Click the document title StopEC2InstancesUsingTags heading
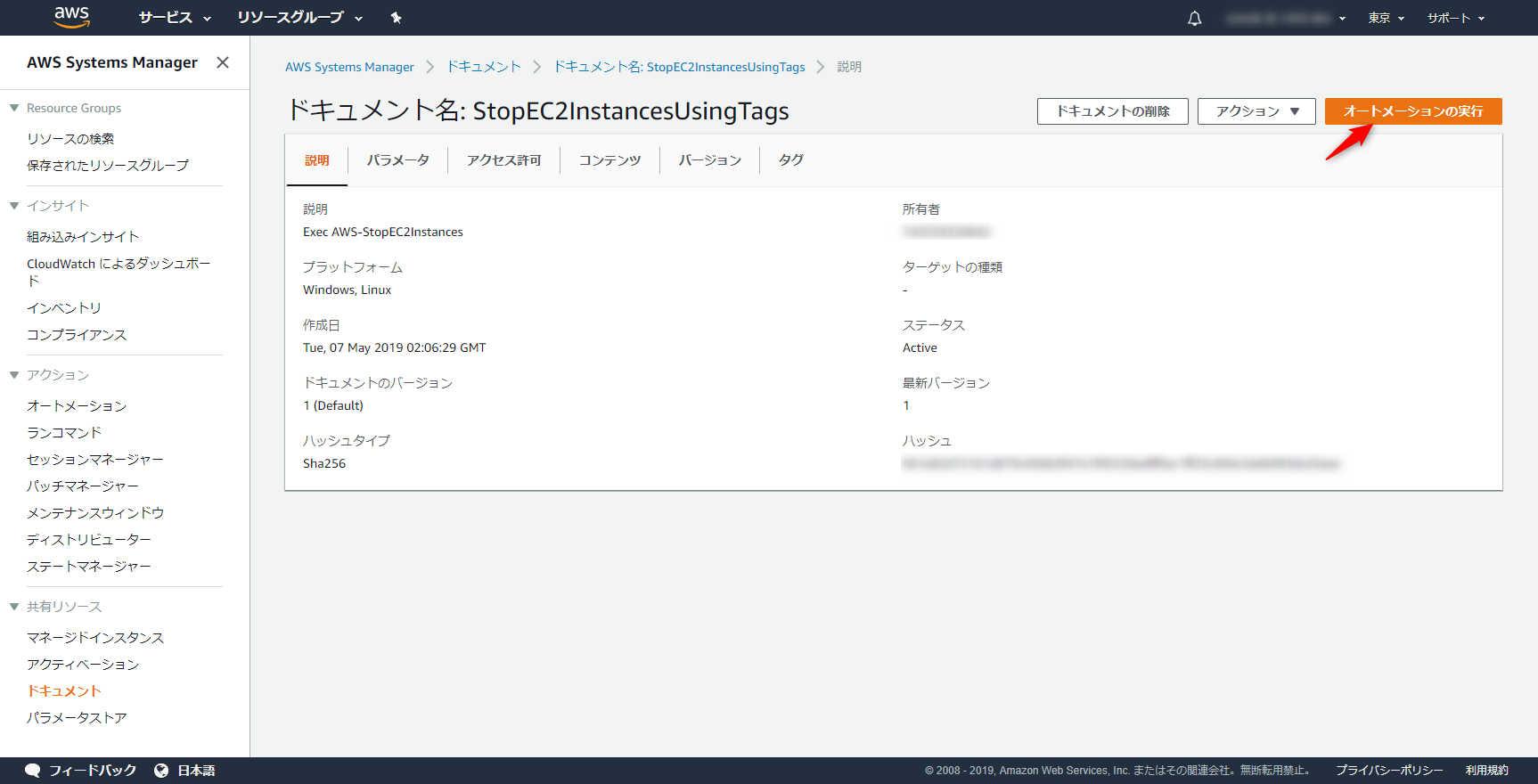The height and width of the screenshot is (784, 1538). click(x=538, y=110)
